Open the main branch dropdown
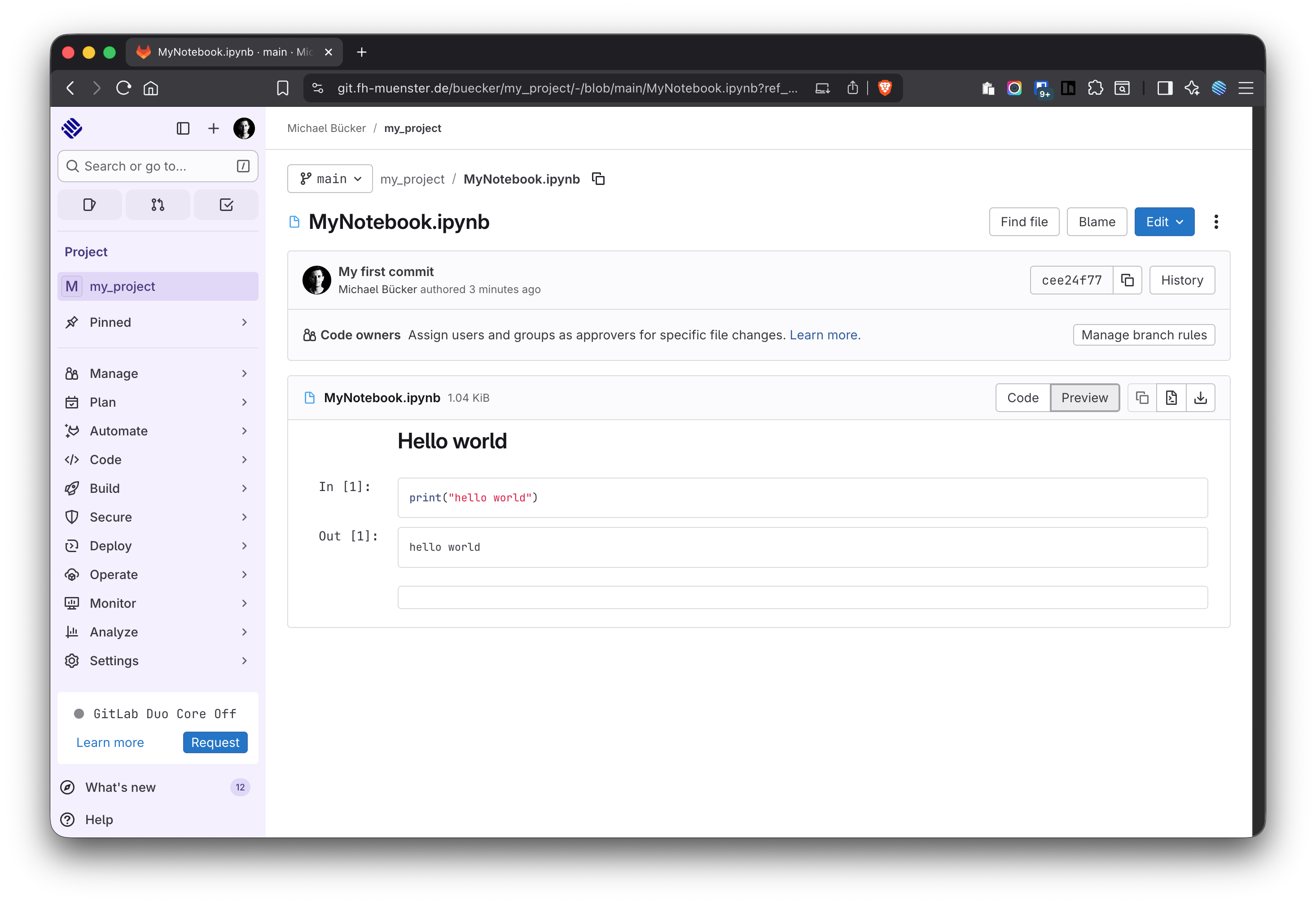The image size is (1316, 904). [x=329, y=179]
